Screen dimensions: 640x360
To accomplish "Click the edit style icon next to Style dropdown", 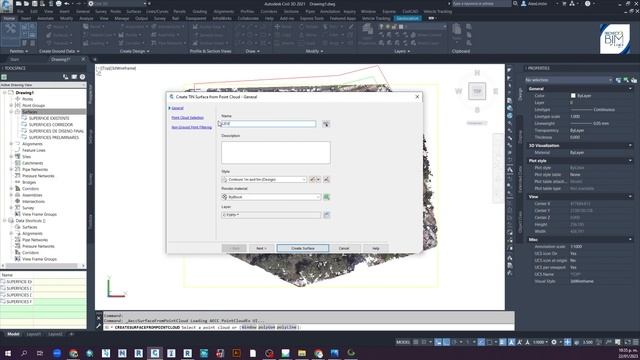I will coord(312,180).
